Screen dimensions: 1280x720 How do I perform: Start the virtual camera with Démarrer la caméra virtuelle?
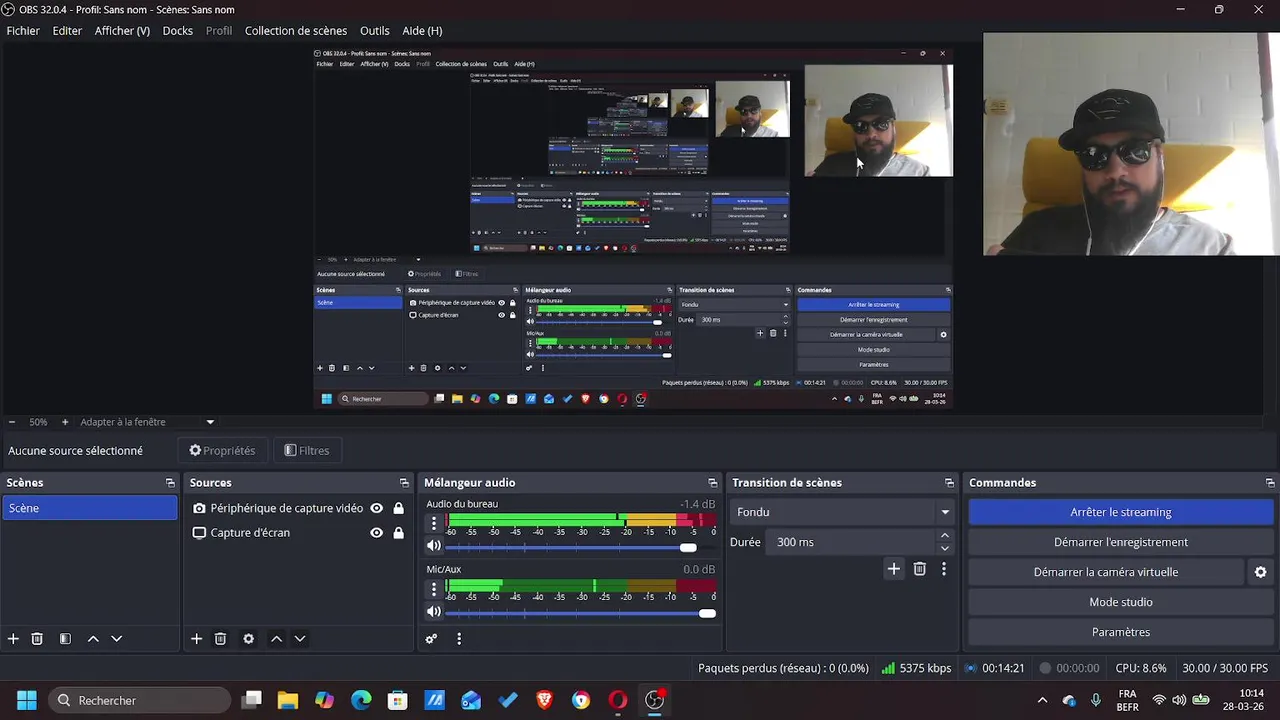tap(1105, 572)
